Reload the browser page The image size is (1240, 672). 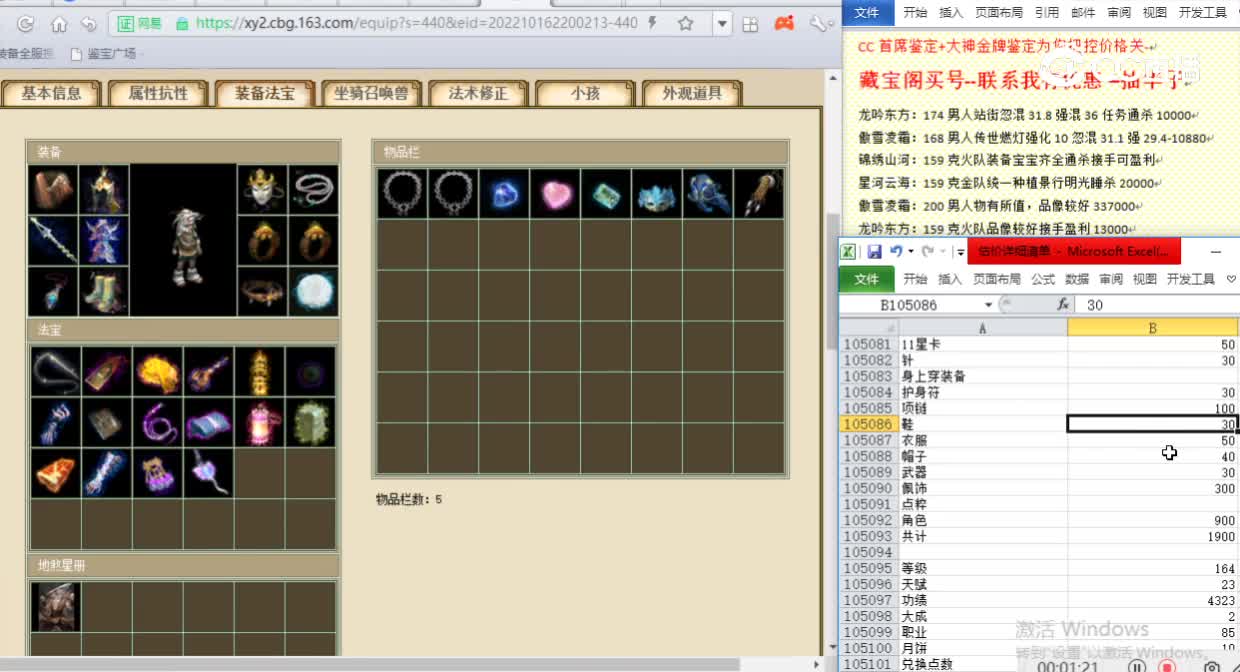pos(25,23)
